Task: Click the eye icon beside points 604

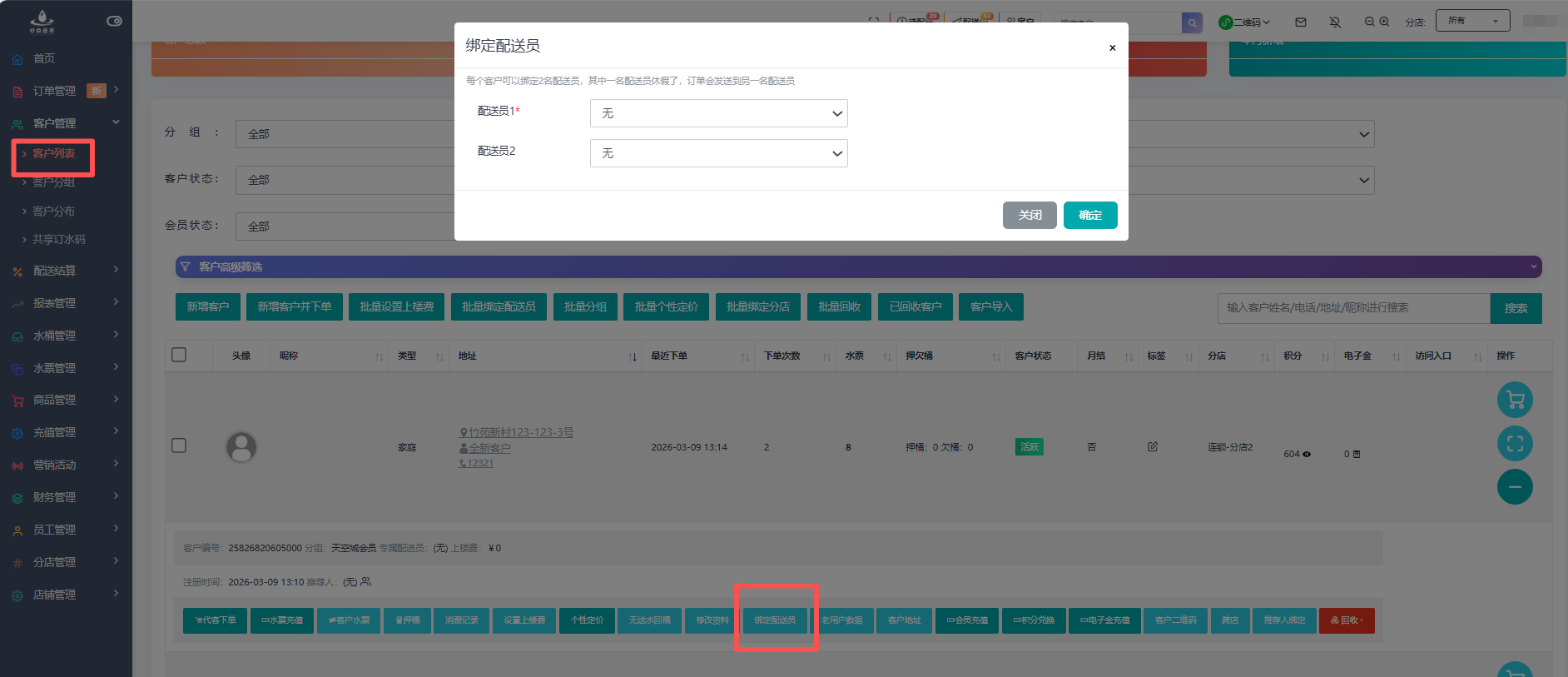Action: click(1307, 455)
